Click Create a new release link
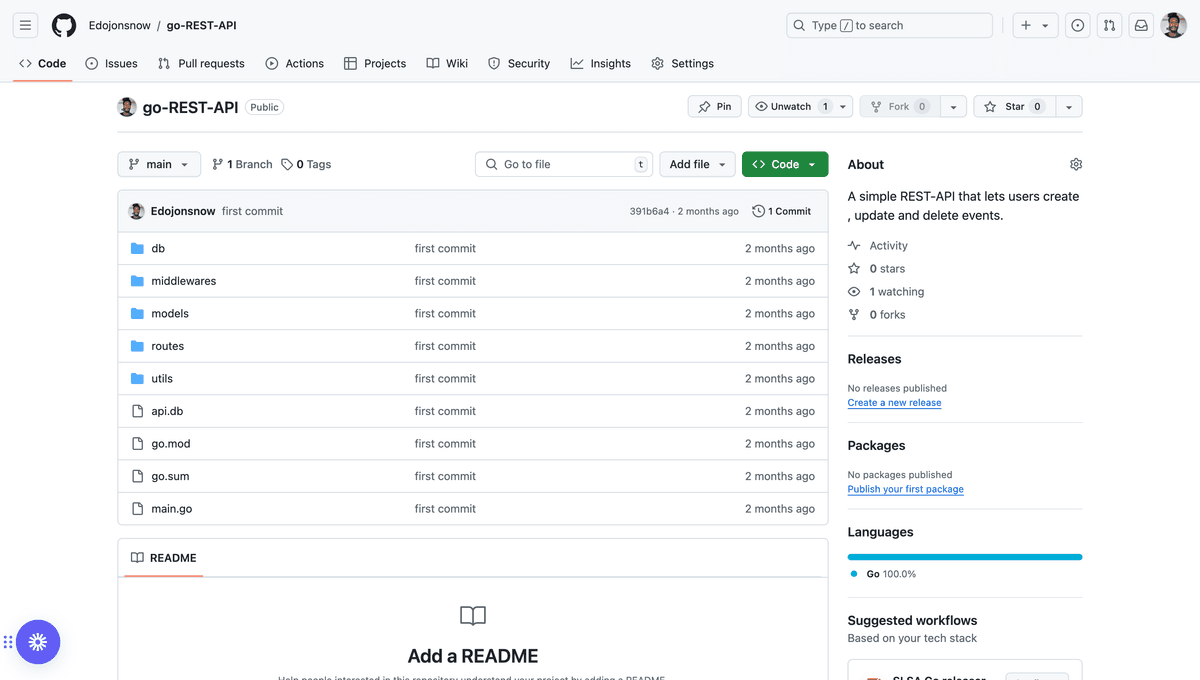Viewport: 1200px width, 680px height. pos(894,403)
